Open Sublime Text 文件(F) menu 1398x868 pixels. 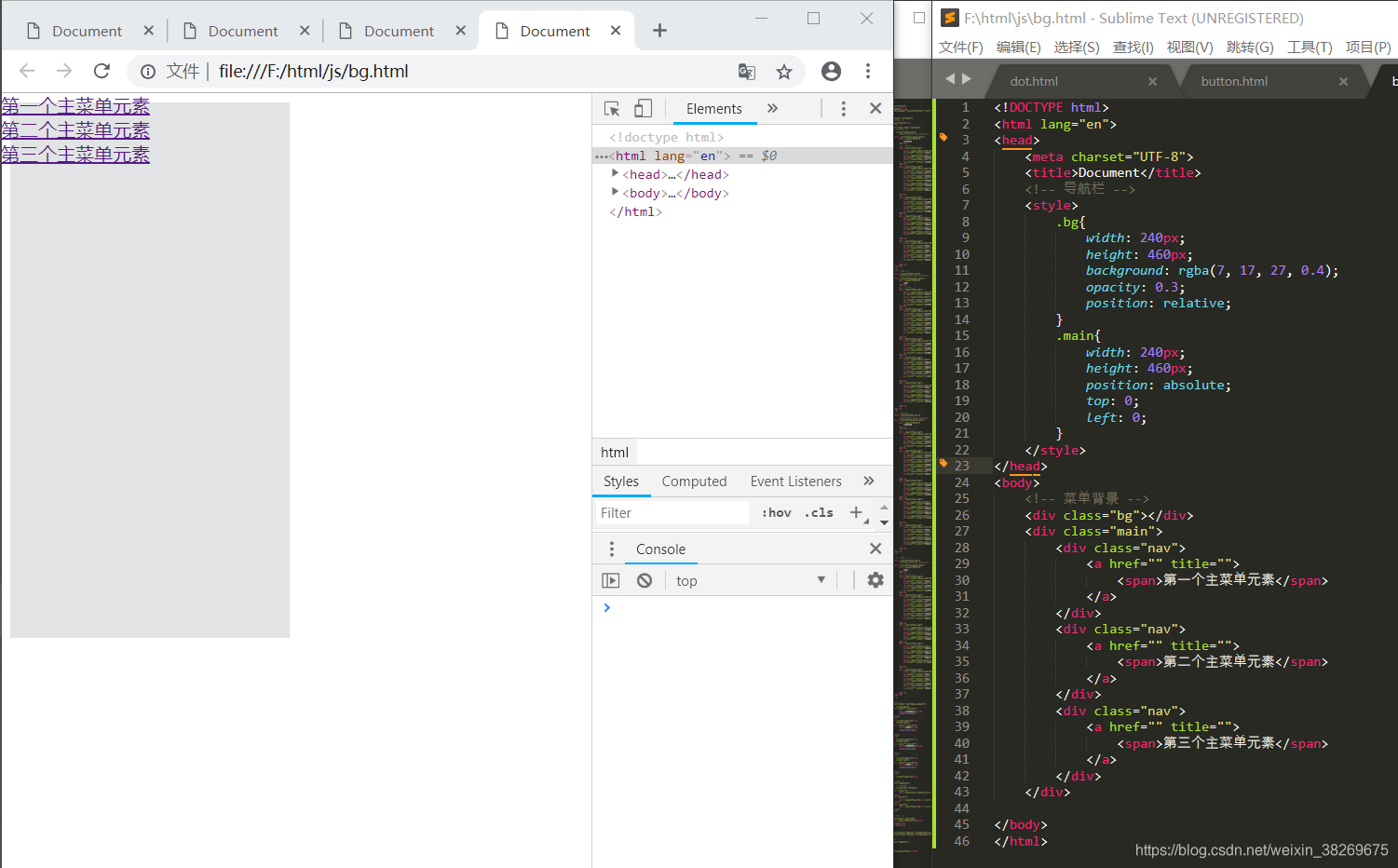click(x=961, y=47)
